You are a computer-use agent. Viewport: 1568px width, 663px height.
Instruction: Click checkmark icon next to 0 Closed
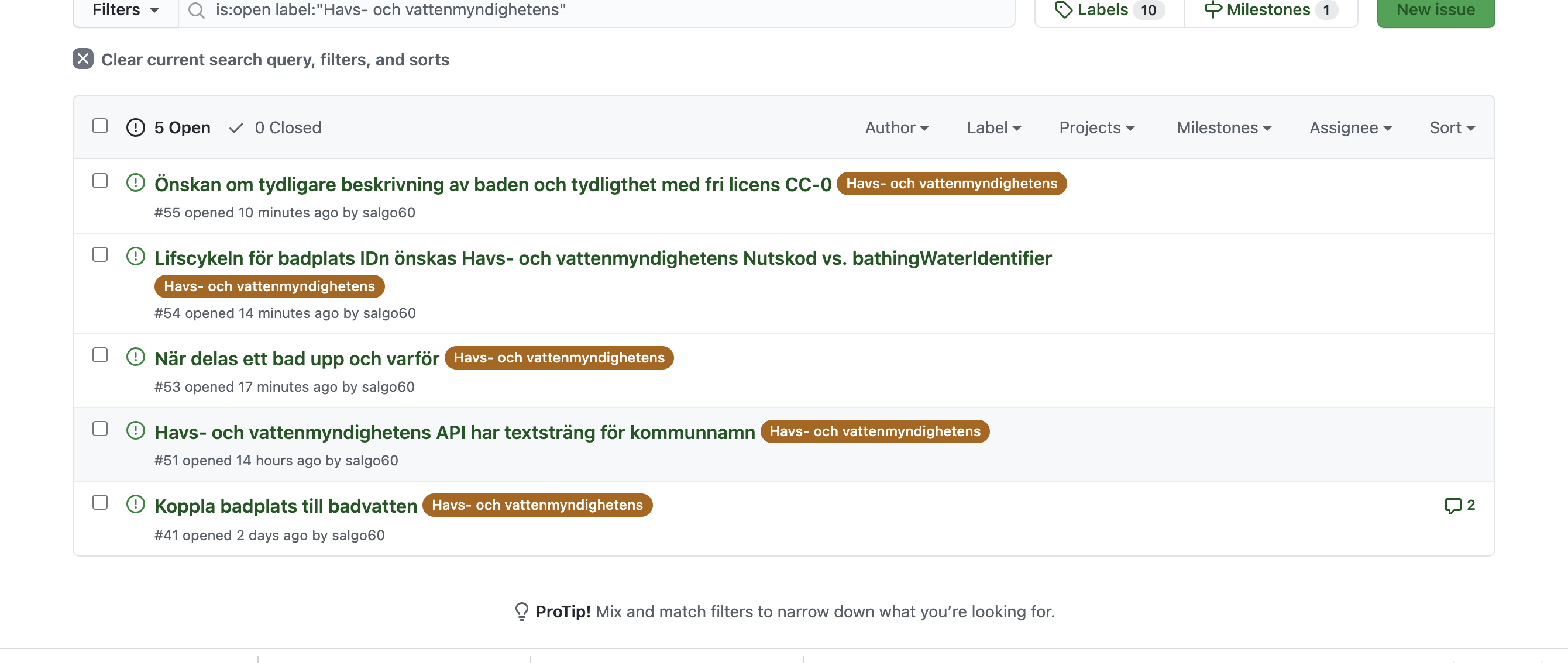(x=236, y=127)
